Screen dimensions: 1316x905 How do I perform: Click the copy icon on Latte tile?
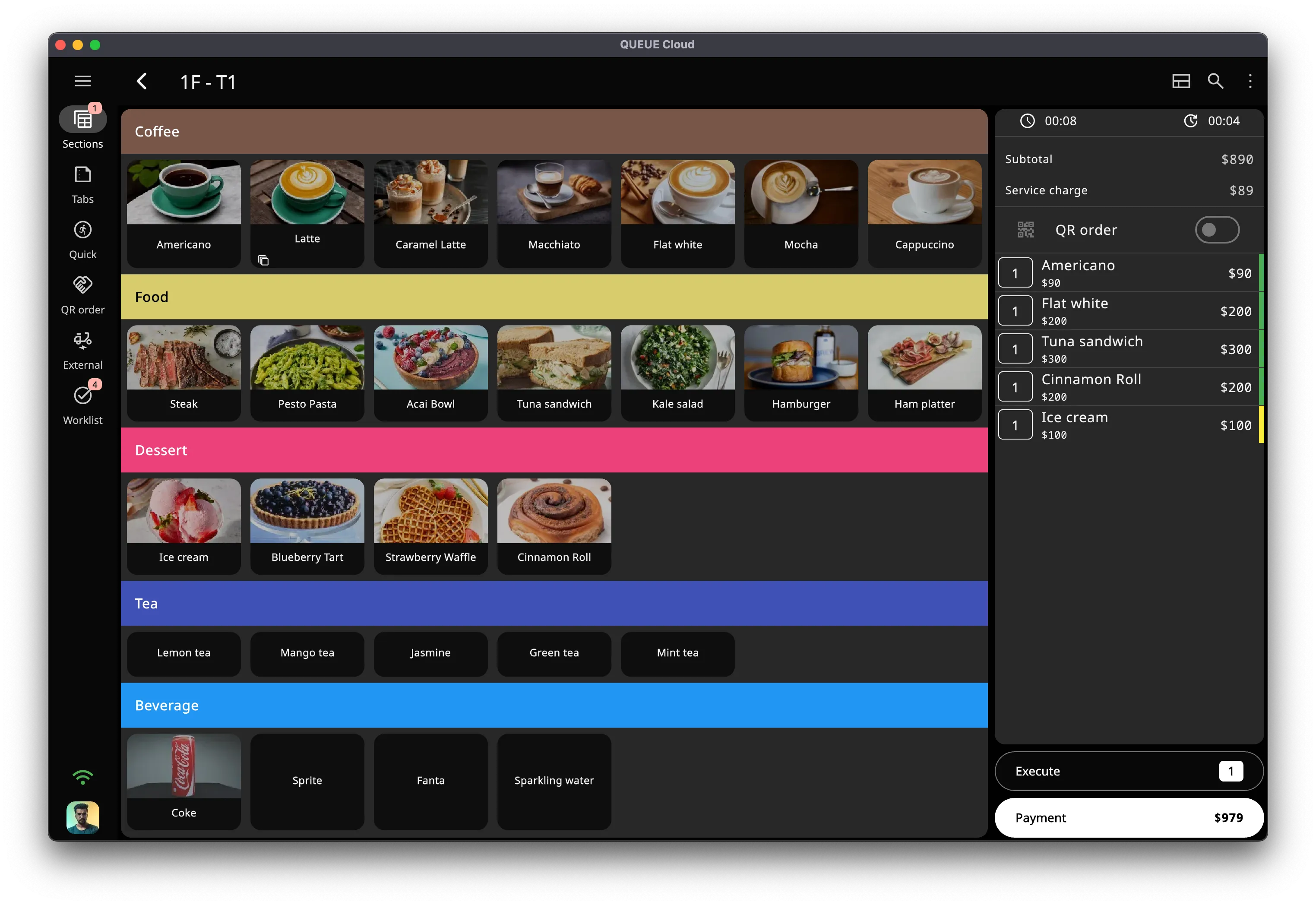tap(263, 260)
